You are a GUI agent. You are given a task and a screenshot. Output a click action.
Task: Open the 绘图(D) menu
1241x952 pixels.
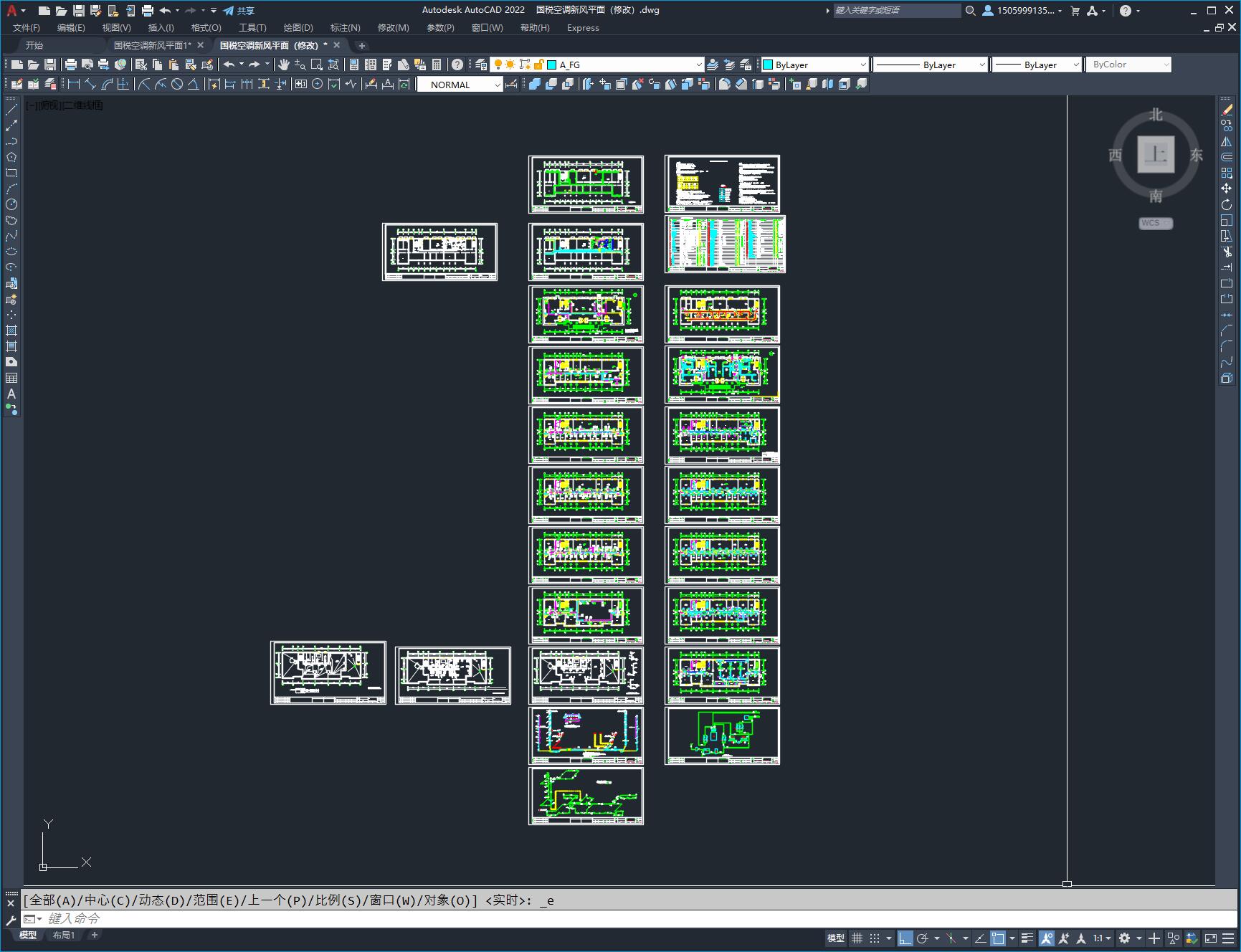click(298, 27)
